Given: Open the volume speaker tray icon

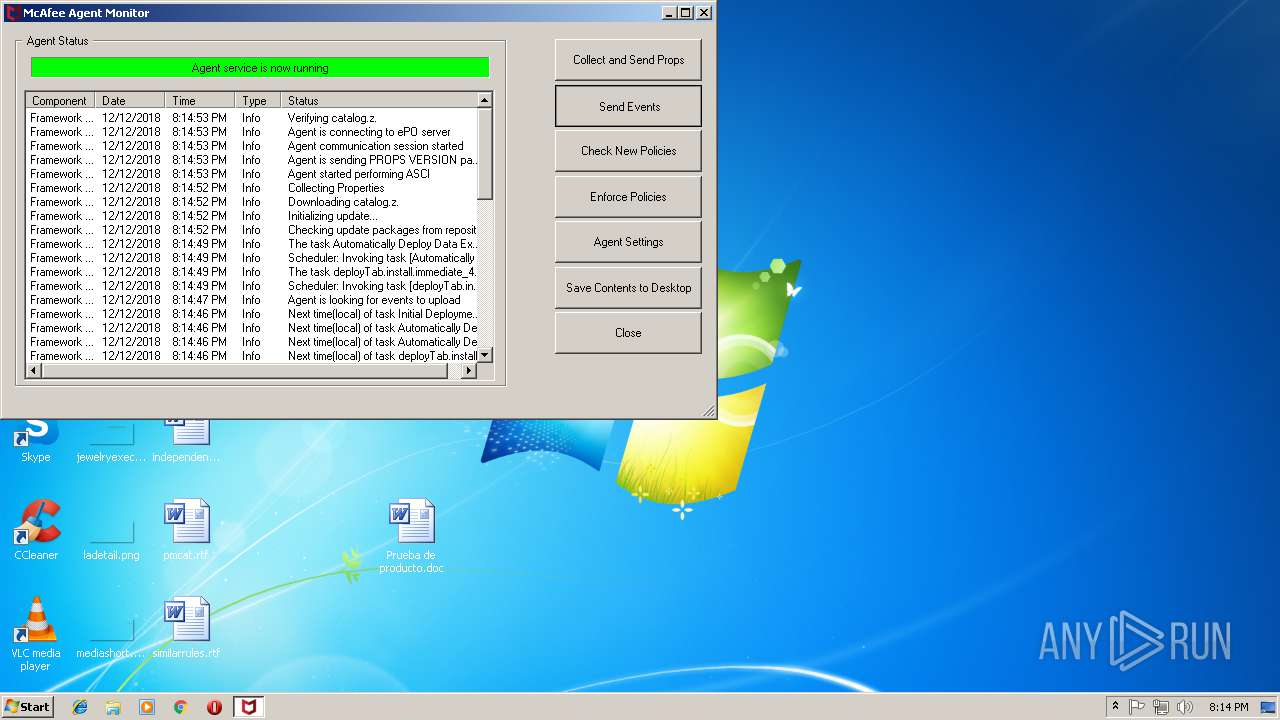Looking at the screenshot, I should [x=1185, y=707].
